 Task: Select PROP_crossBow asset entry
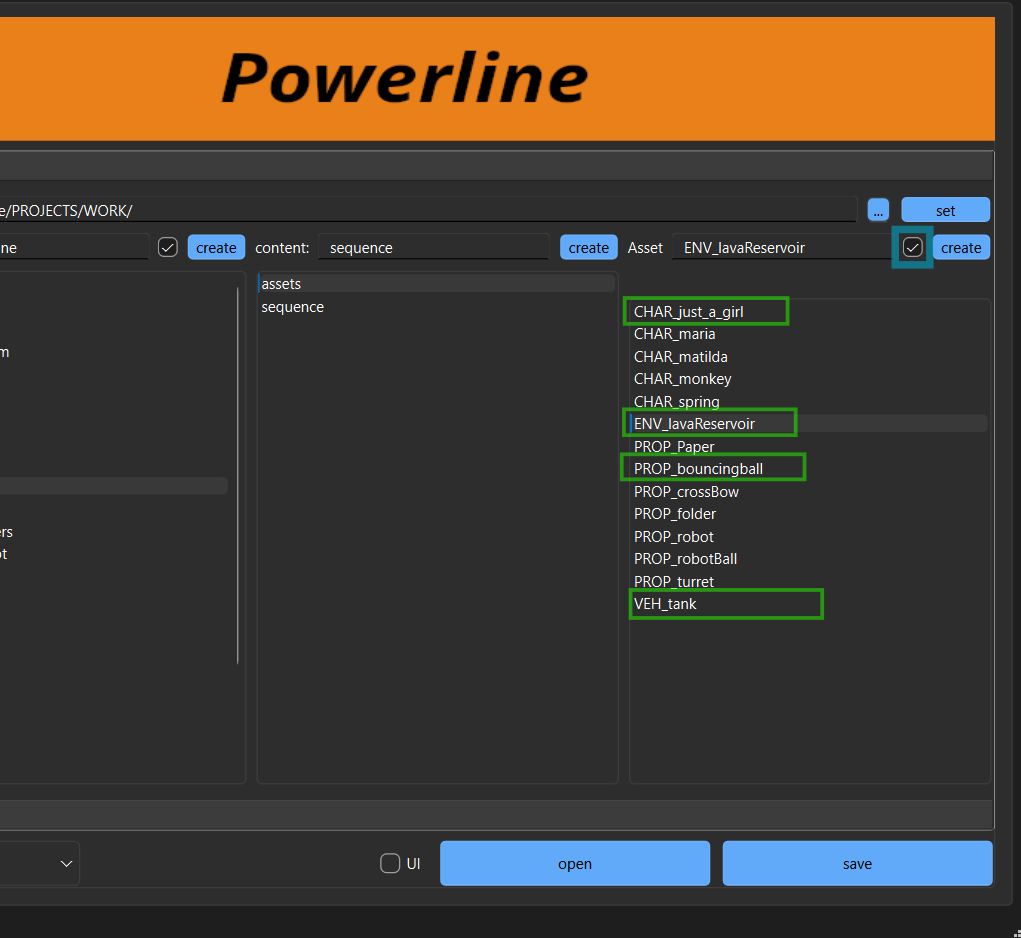point(686,492)
